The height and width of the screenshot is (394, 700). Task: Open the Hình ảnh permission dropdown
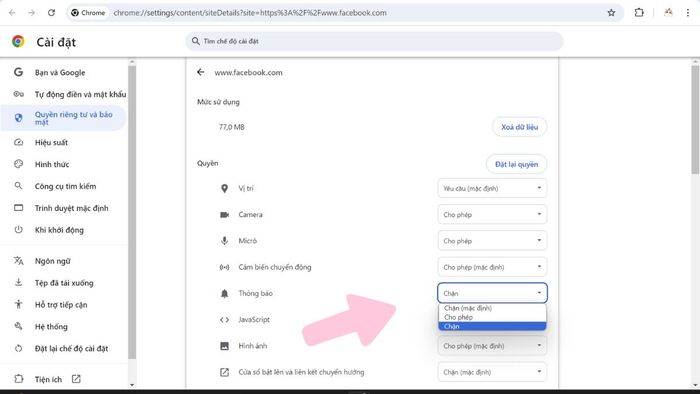(492, 346)
